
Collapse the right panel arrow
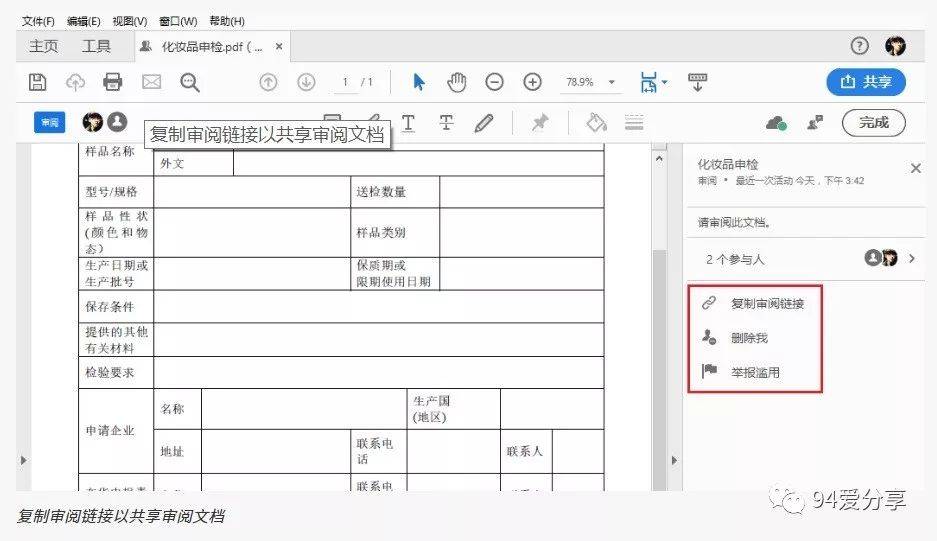(674, 460)
